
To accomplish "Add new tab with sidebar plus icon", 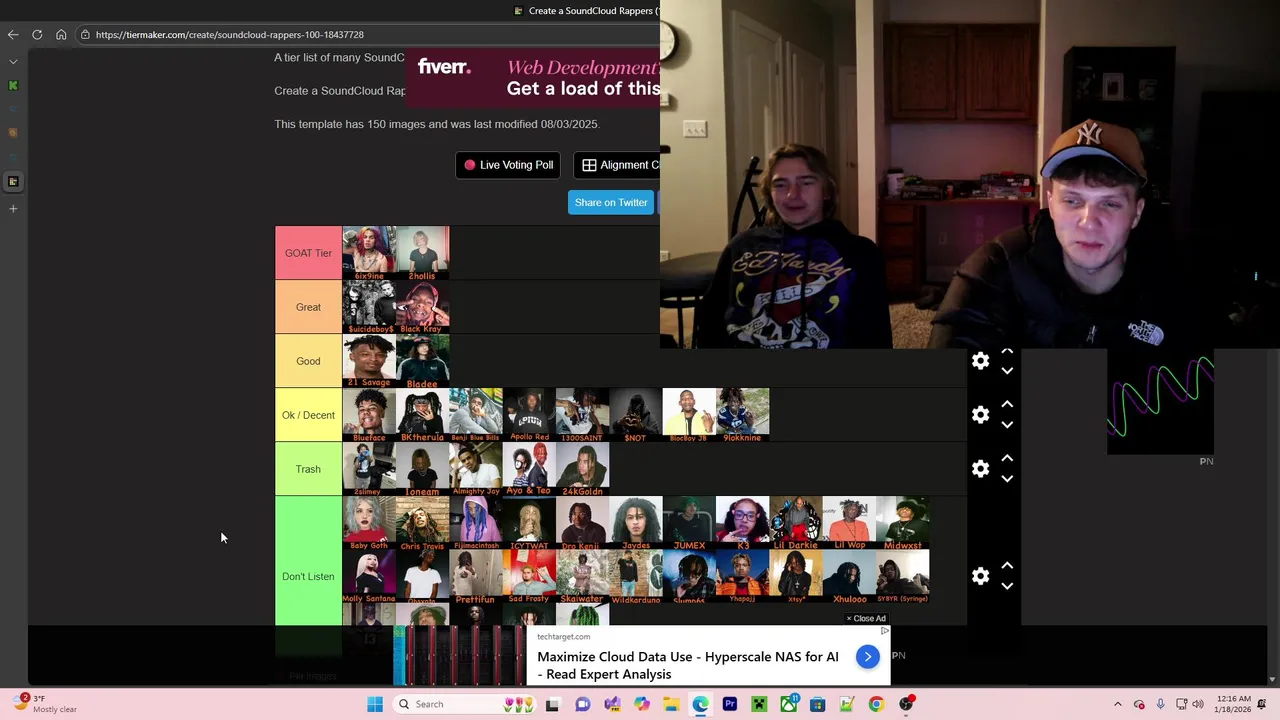I will 13,209.
